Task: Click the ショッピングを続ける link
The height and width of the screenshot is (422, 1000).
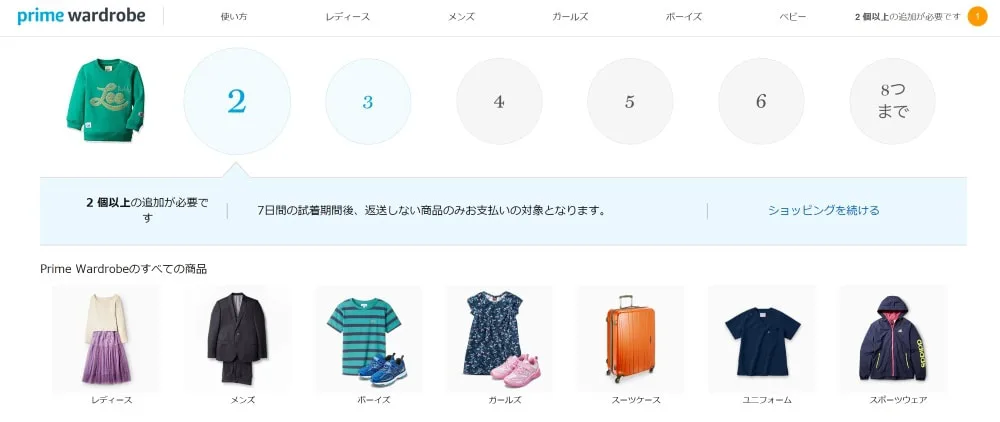Action: click(823, 210)
